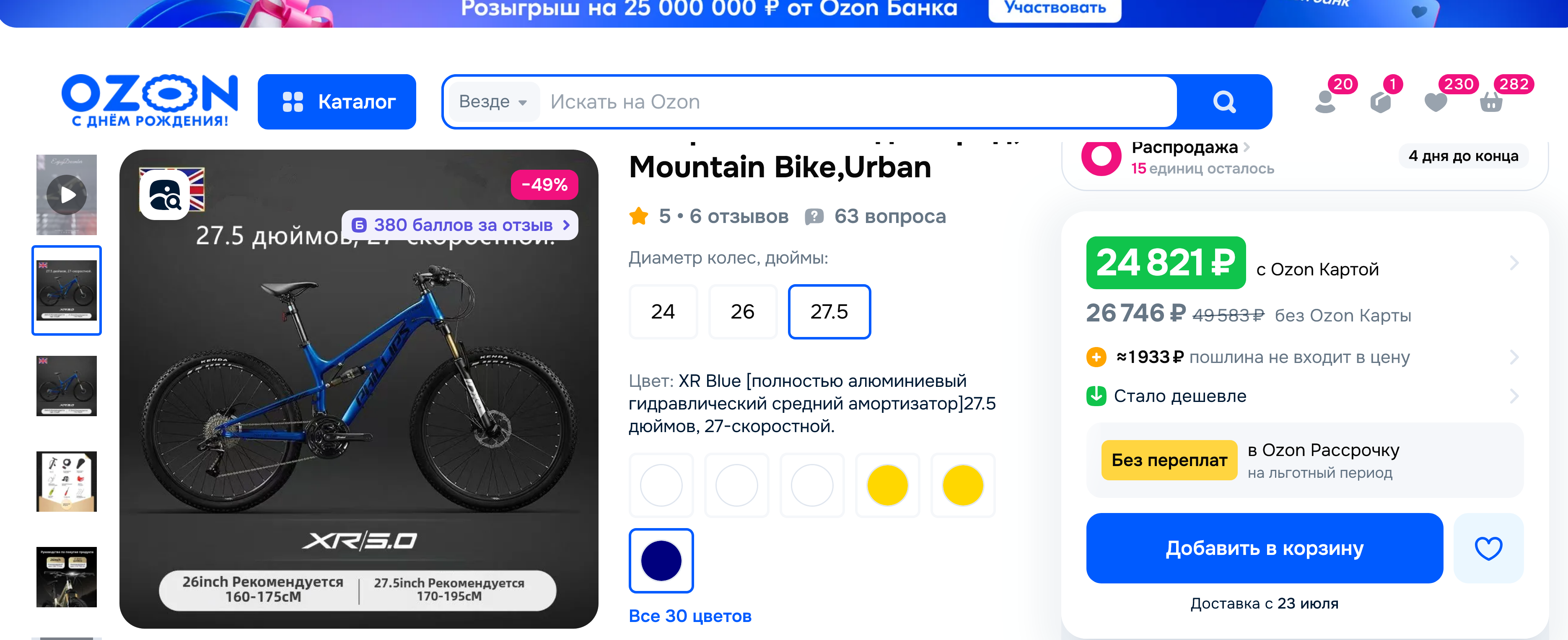Choose the dark blue color swatch
Viewport: 1568px width, 640px height.
pyautogui.click(x=661, y=561)
